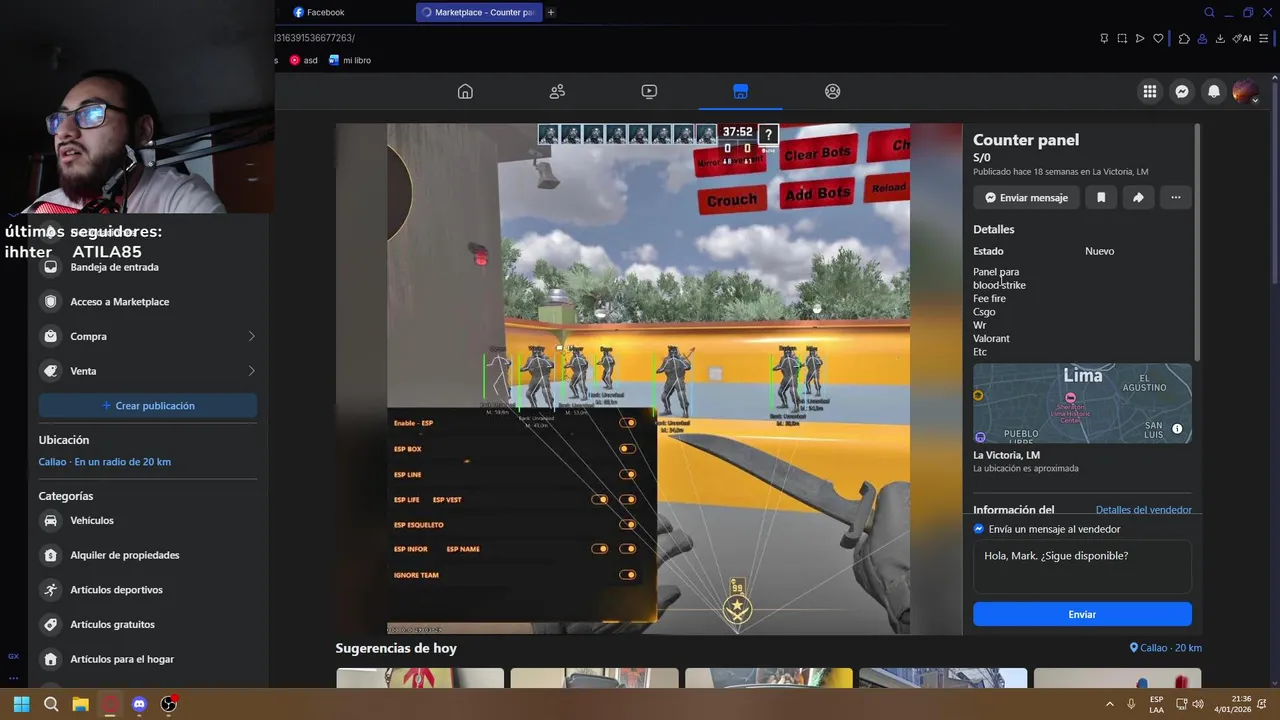Open the Video icon in the Facebook top bar
Image resolution: width=1280 pixels, height=720 pixels.
649,91
